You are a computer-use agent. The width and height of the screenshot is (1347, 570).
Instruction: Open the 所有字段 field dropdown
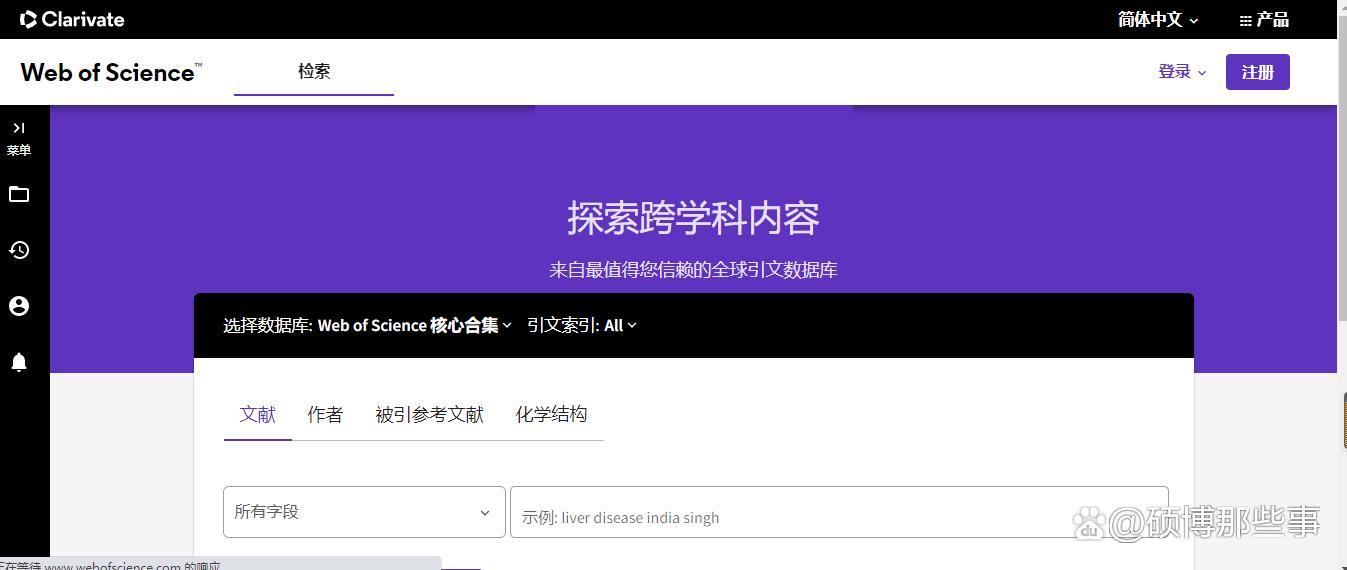(x=364, y=512)
